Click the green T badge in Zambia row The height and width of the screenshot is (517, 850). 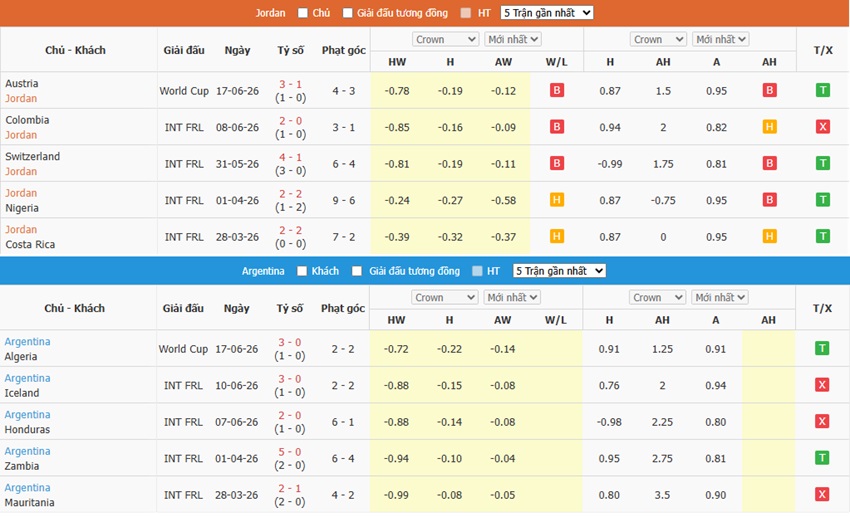pyautogui.click(x=822, y=458)
